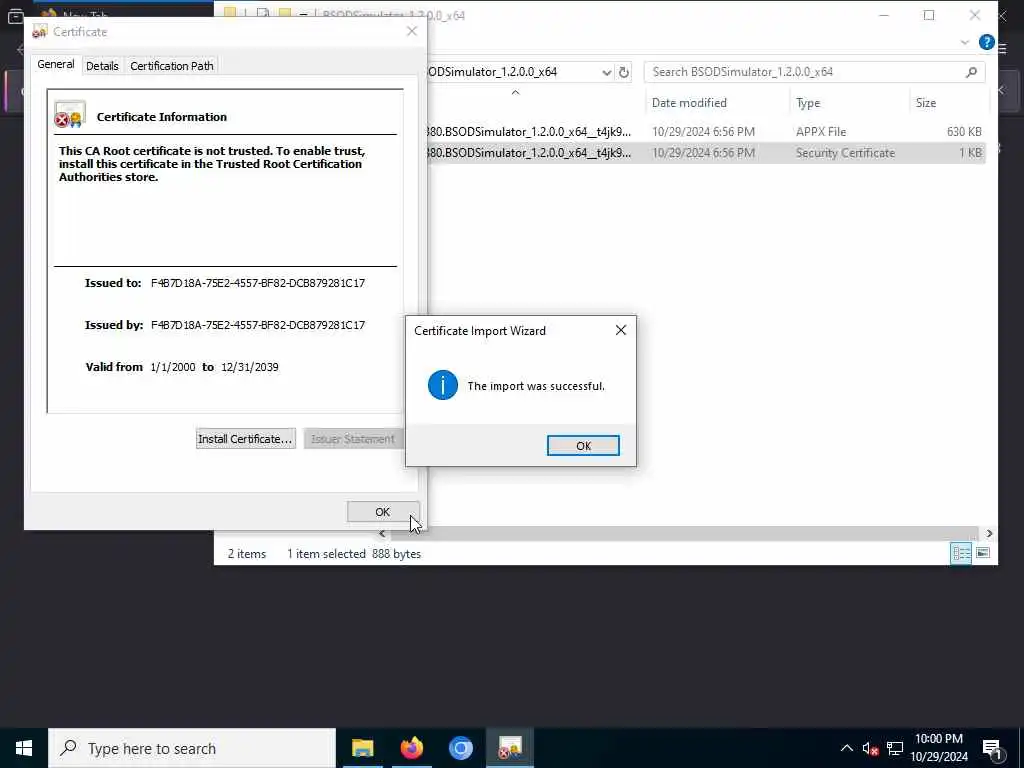
Task: Click the taskbar search box
Action: (192, 748)
